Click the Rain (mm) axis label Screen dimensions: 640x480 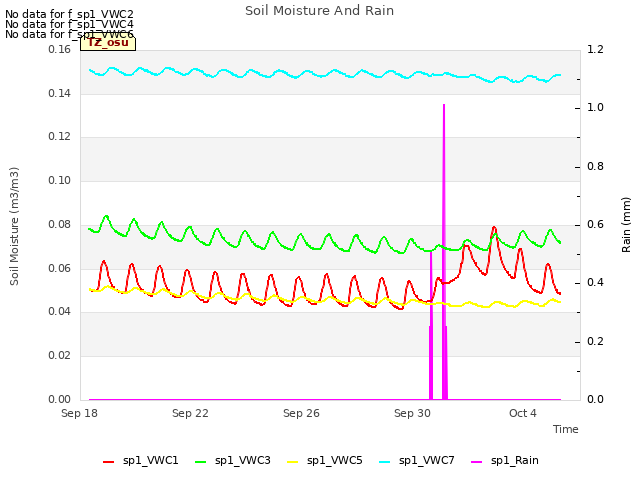coord(626,225)
